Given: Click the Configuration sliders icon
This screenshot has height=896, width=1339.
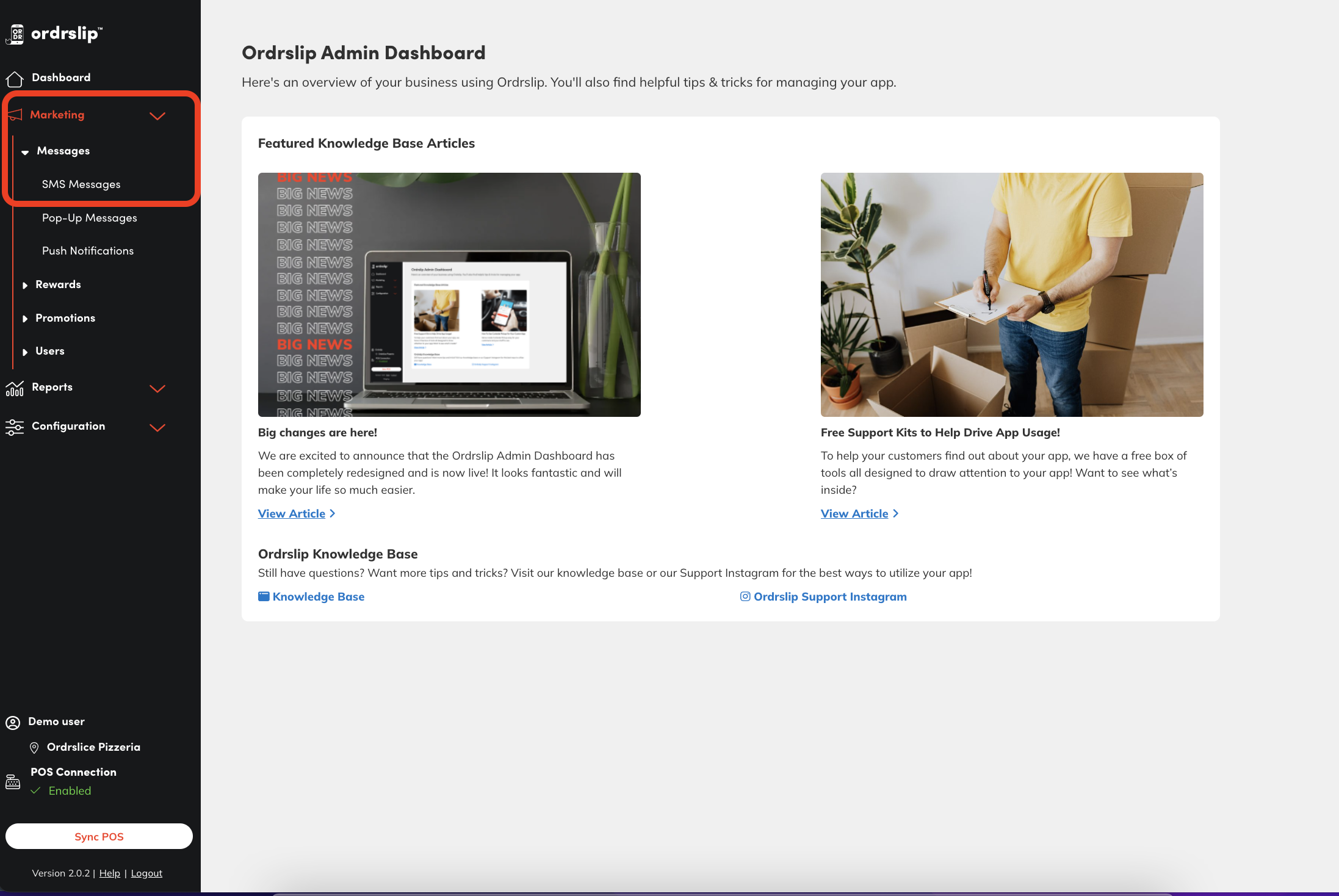Looking at the screenshot, I should point(15,427).
